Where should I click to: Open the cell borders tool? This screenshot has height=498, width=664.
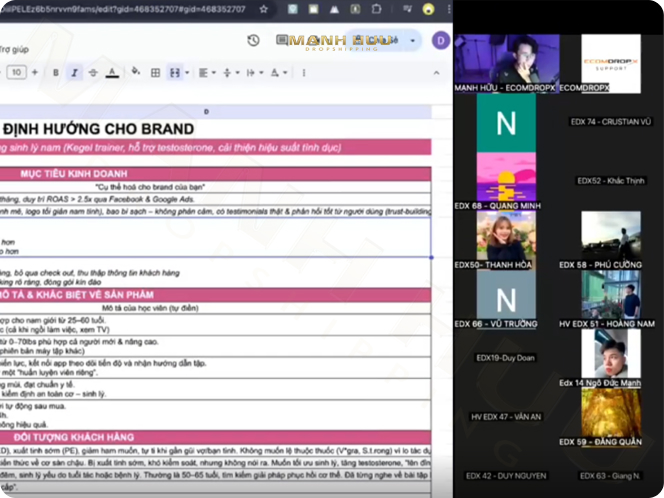[x=155, y=73]
